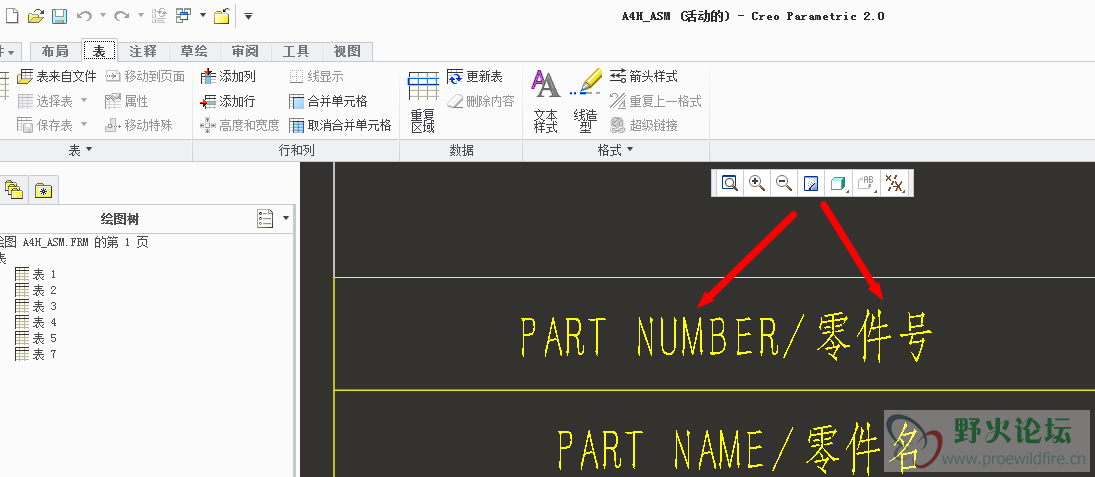Open 线造型 line style
Screen dimensions: 1095x477
click(x=585, y=102)
